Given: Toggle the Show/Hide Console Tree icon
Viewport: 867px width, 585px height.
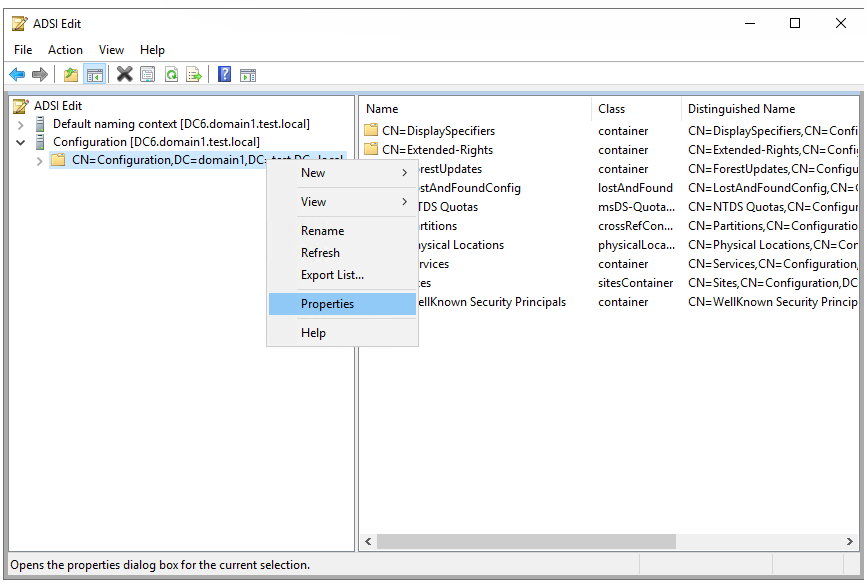Looking at the screenshot, I should tap(94, 74).
